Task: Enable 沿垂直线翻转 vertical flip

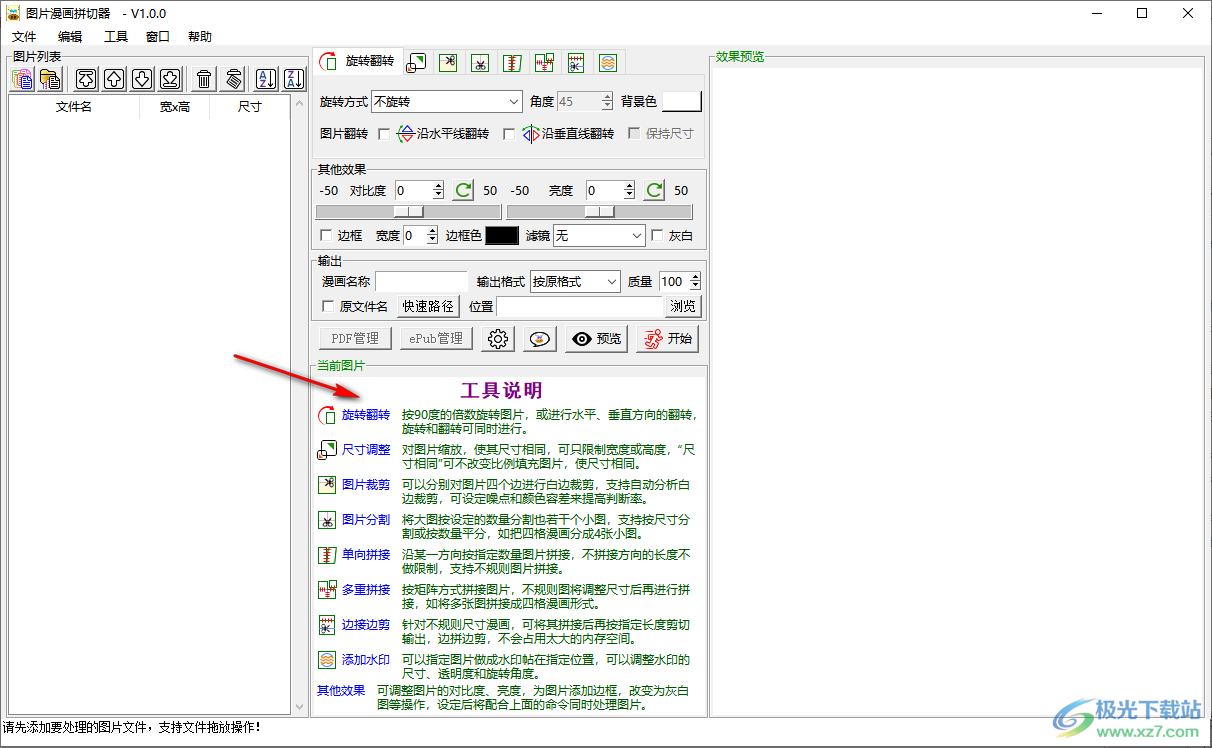Action: (x=510, y=134)
